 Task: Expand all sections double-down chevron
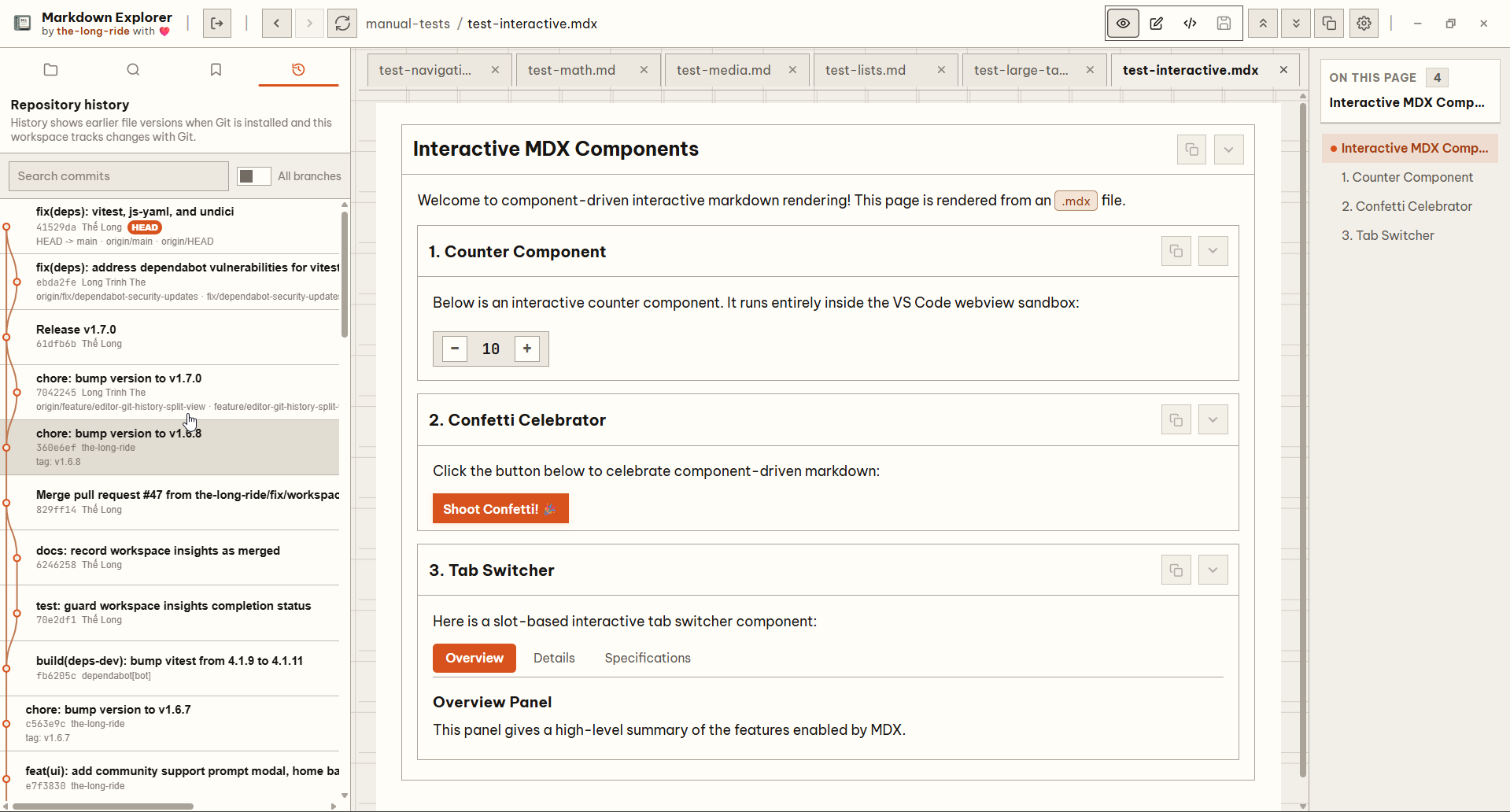1296,24
